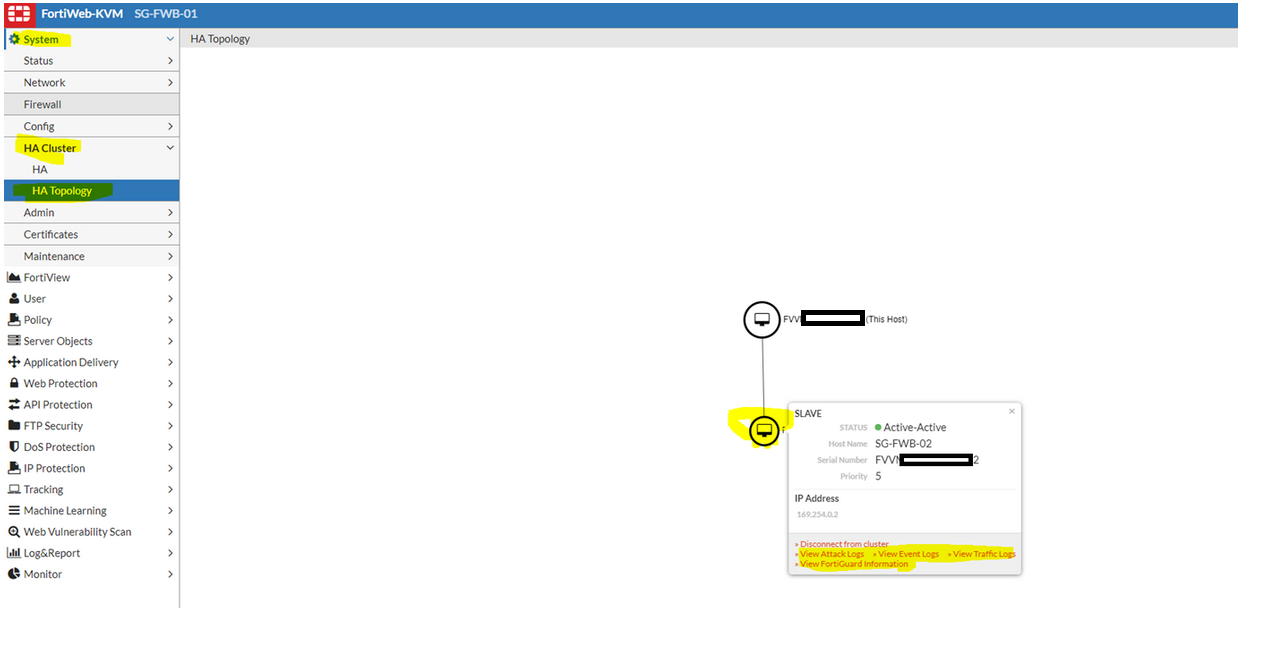Expand the Maintenance submenu arrow
1283x659 pixels.
tap(170, 257)
